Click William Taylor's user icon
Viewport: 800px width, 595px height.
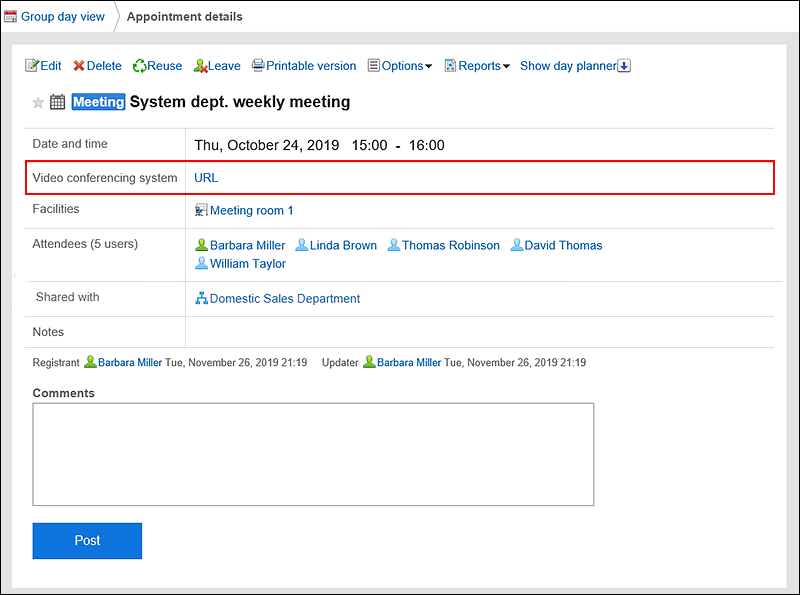pos(202,263)
